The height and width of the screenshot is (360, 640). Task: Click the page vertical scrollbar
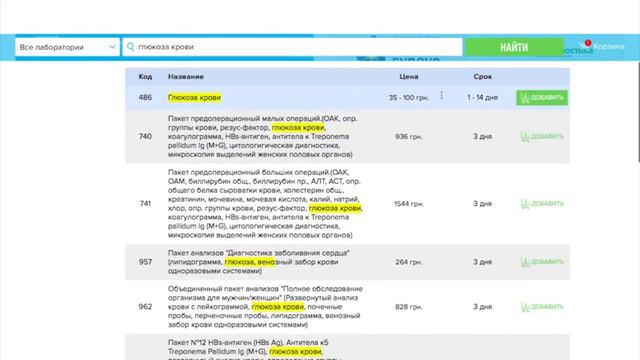tap(638, 112)
